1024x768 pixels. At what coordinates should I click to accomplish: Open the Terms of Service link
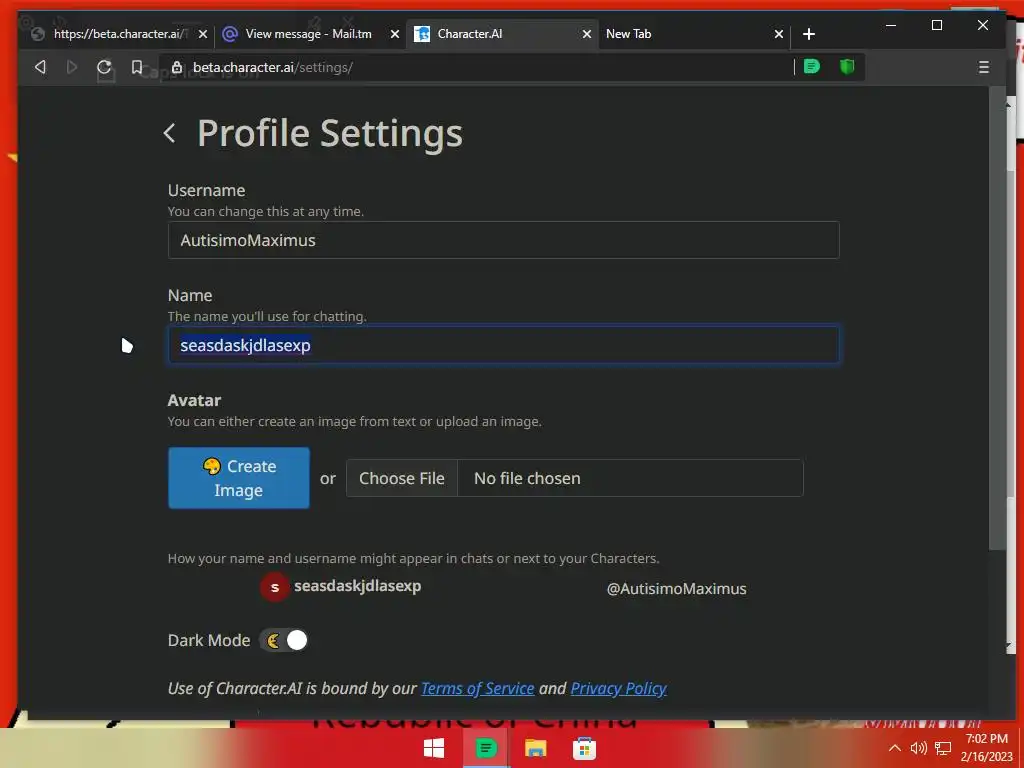477,688
